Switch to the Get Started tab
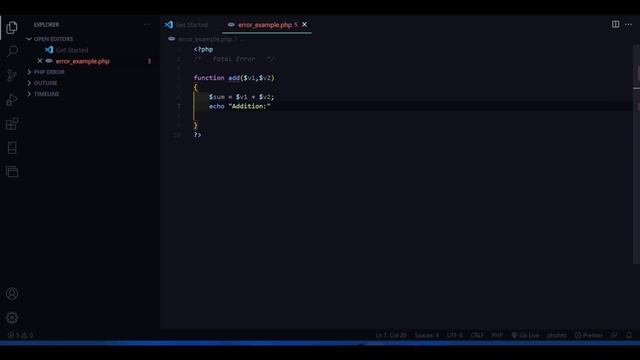 coord(192,24)
